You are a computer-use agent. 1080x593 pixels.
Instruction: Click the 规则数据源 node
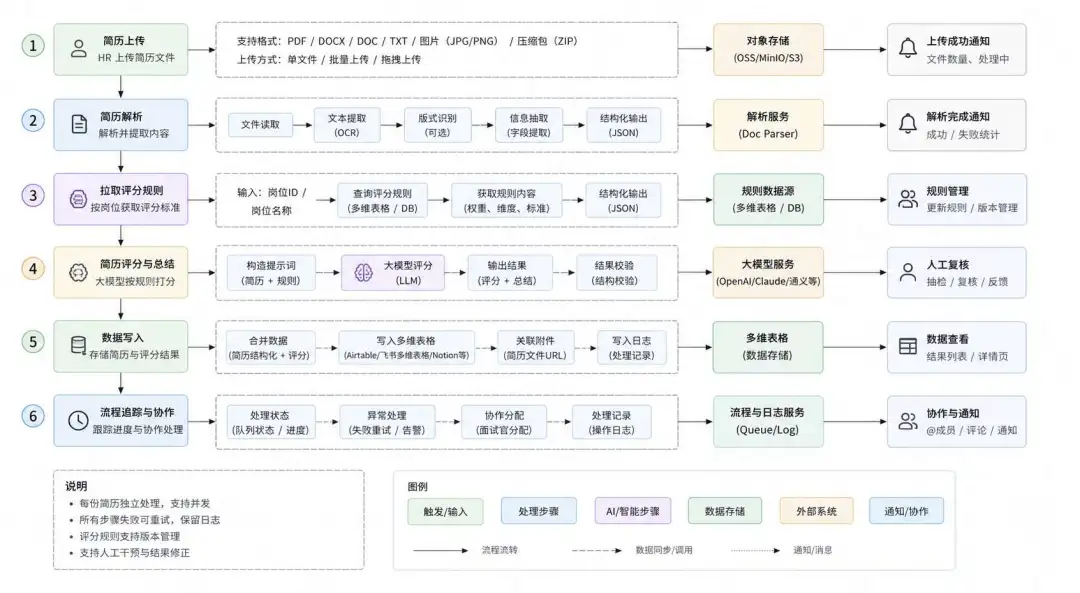pos(768,199)
